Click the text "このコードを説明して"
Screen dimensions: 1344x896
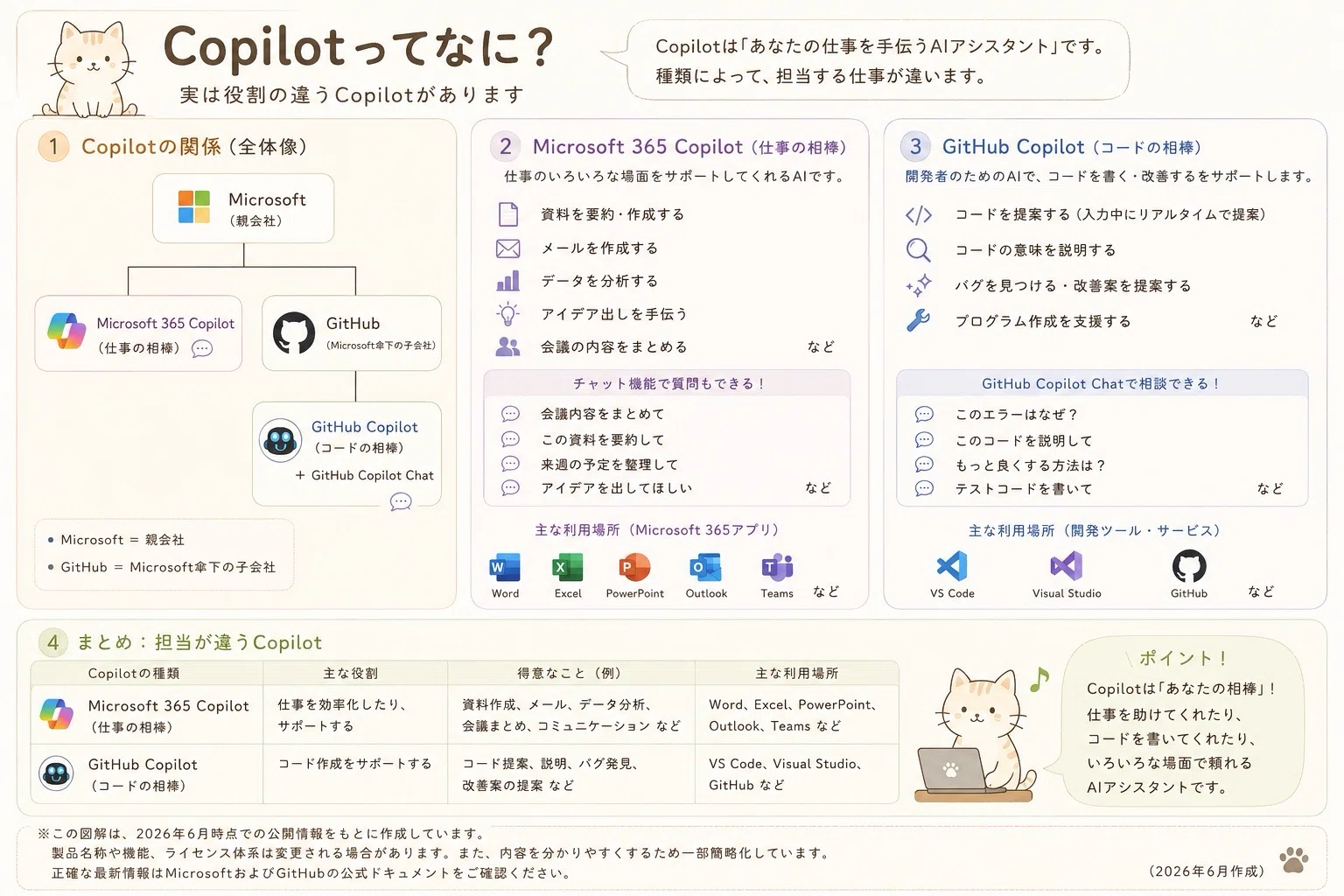point(1024,440)
